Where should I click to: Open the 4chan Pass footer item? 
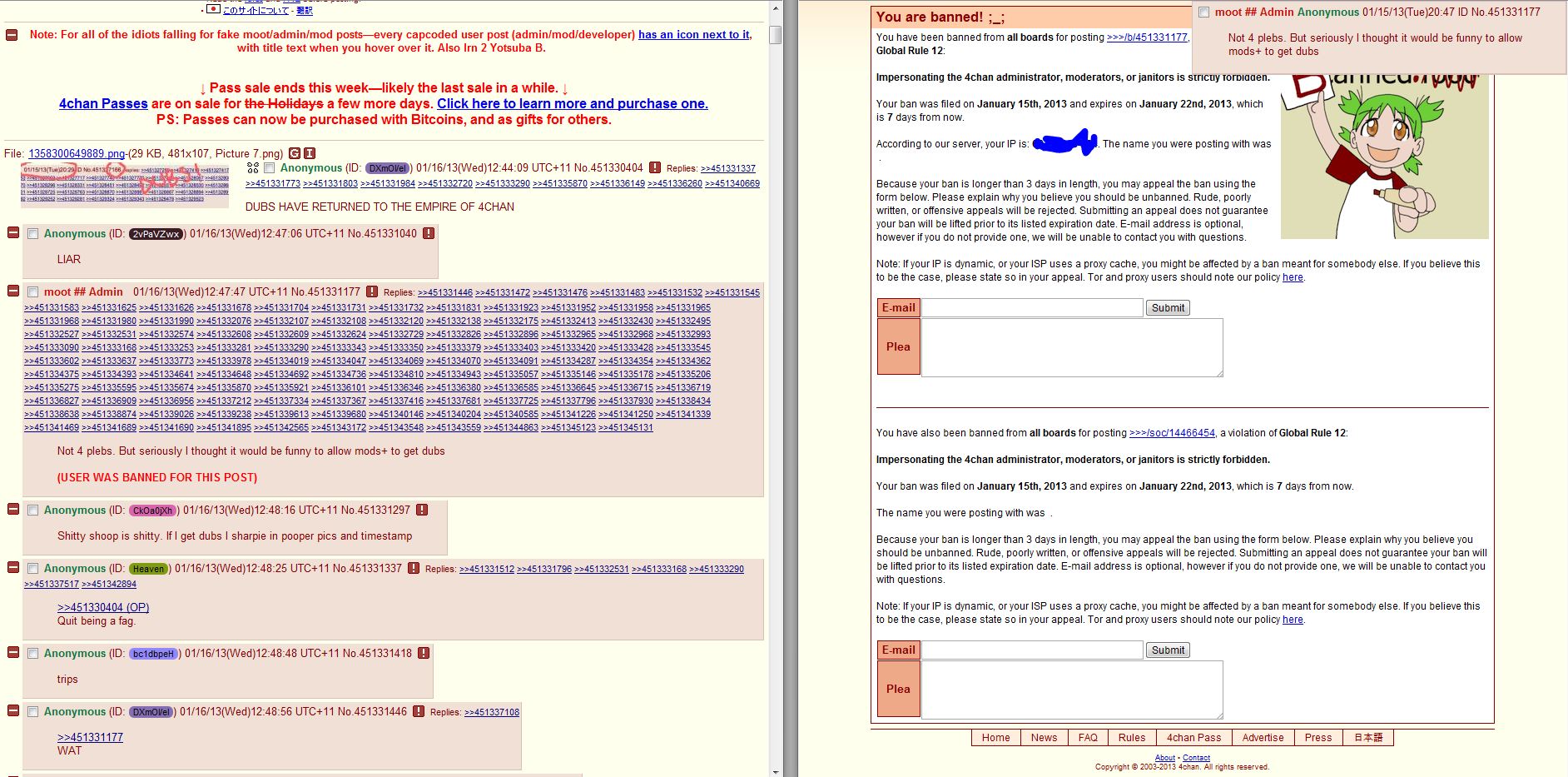tap(1193, 738)
